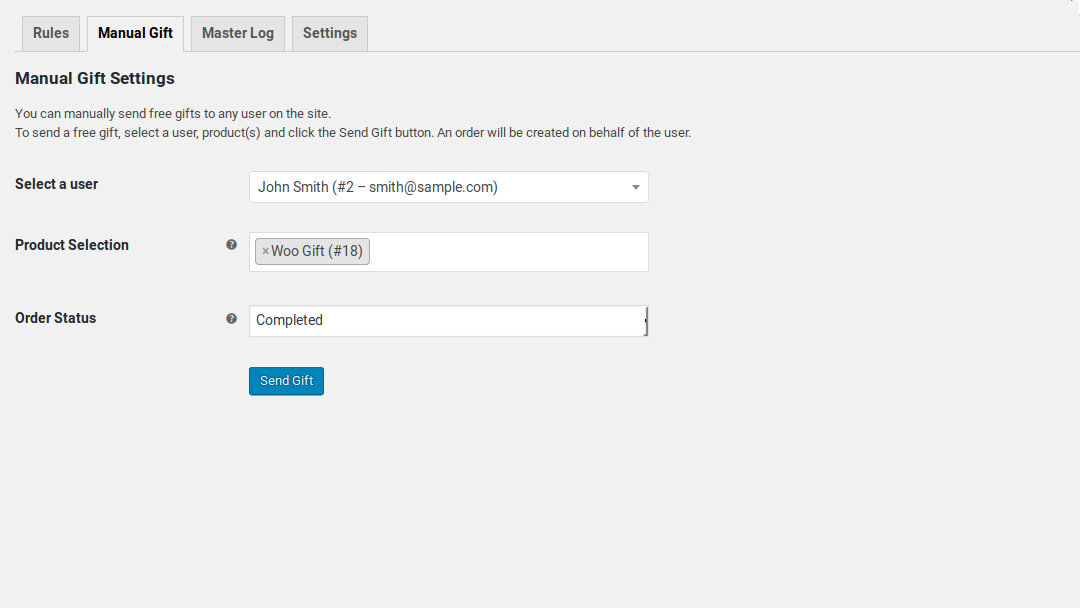
Task: Show help tip for Order Status
Action: coord(231,319)
